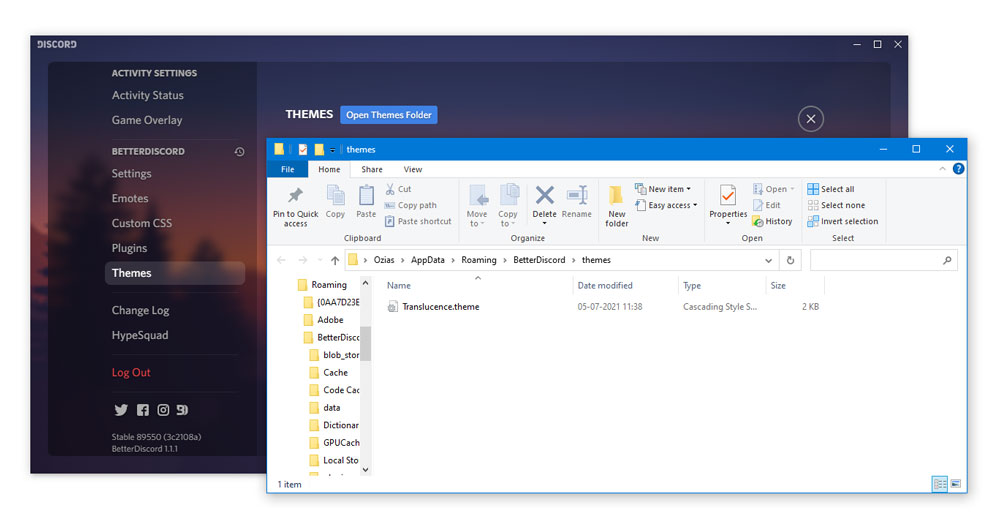
Task: Open Plugins section in Discord sidebar
Action: pos(129,248)
